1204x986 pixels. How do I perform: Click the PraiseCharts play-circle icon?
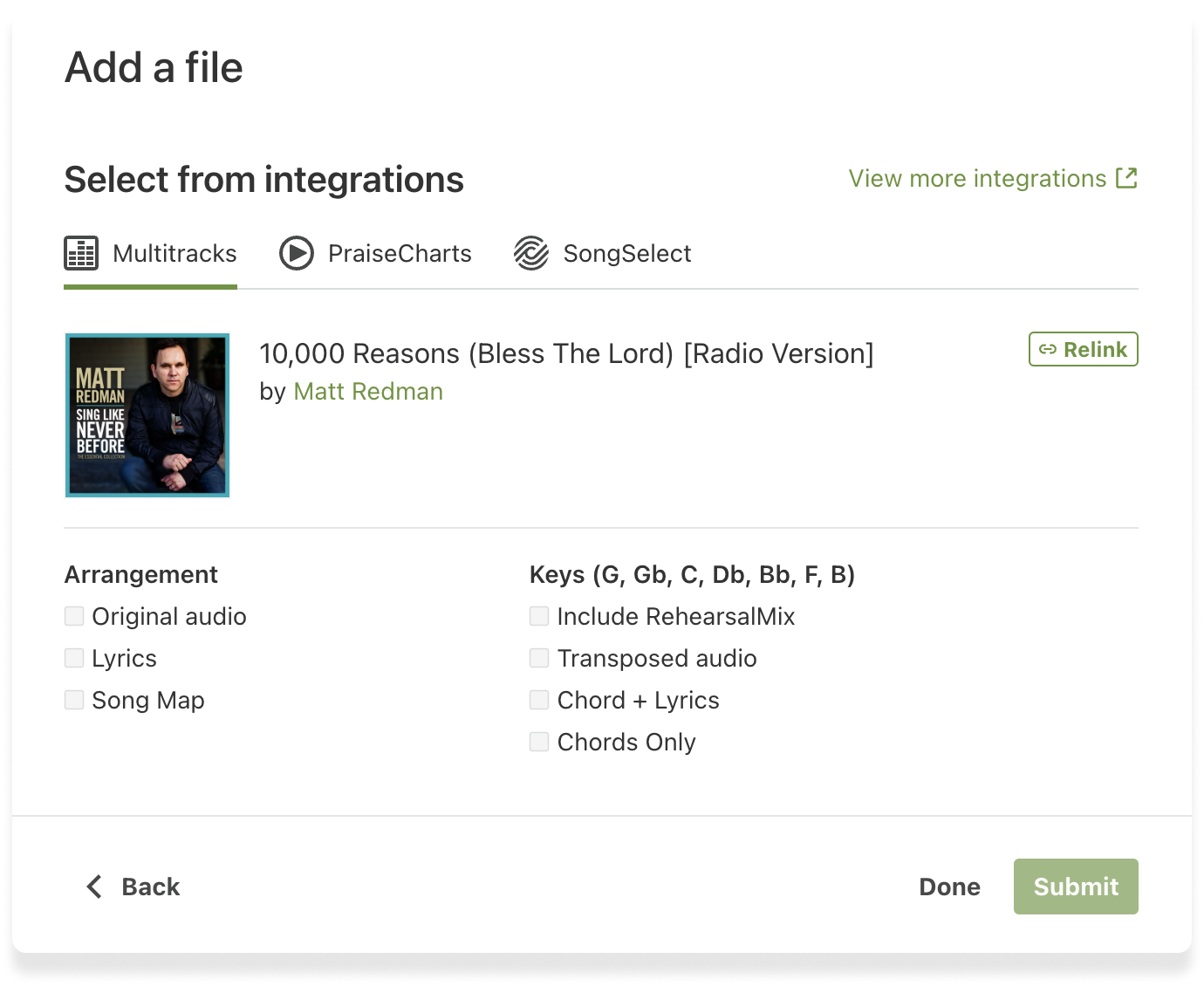coord(297,254)
